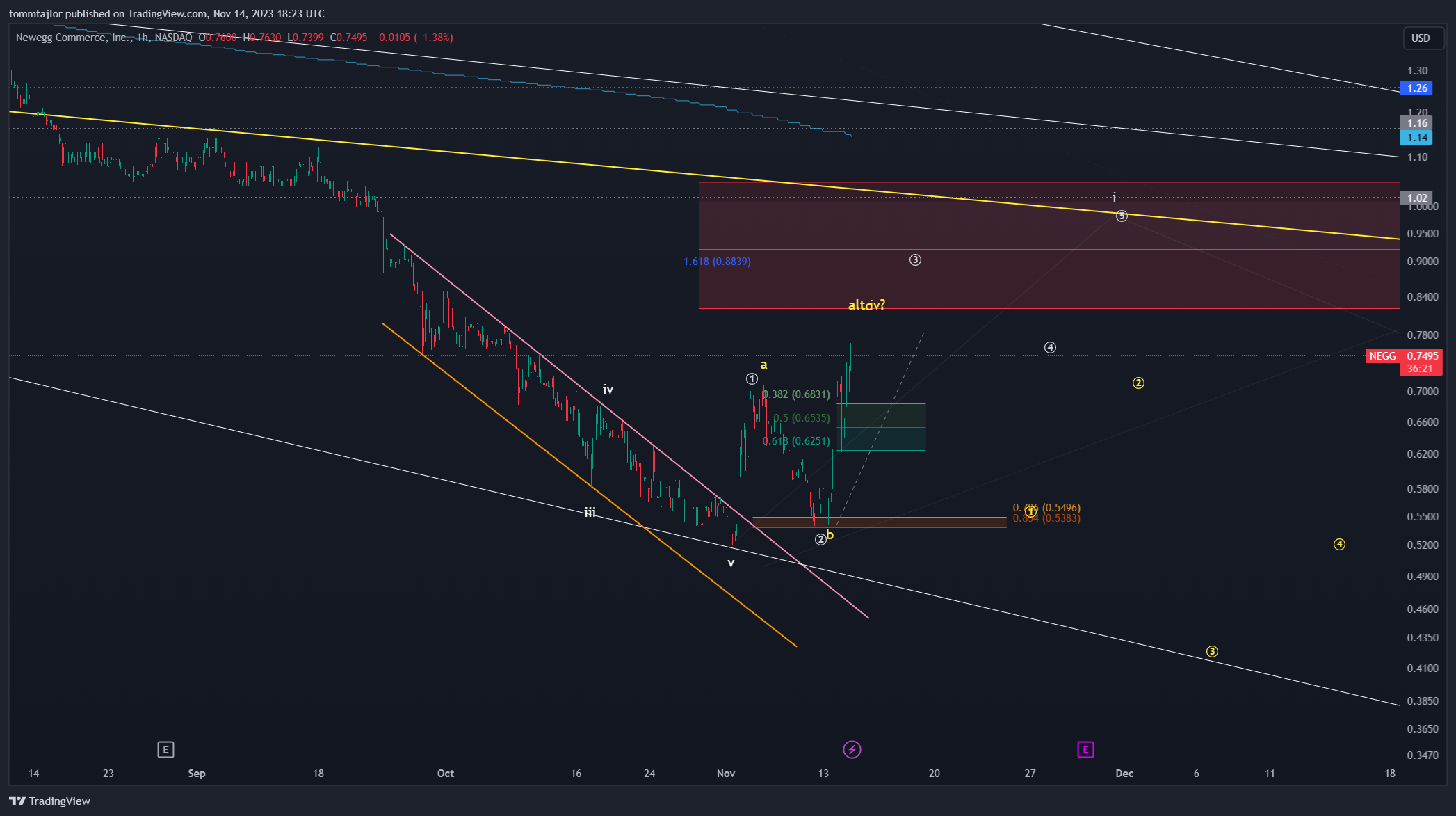Click the earnings E marker near Sep

[165, 749]
